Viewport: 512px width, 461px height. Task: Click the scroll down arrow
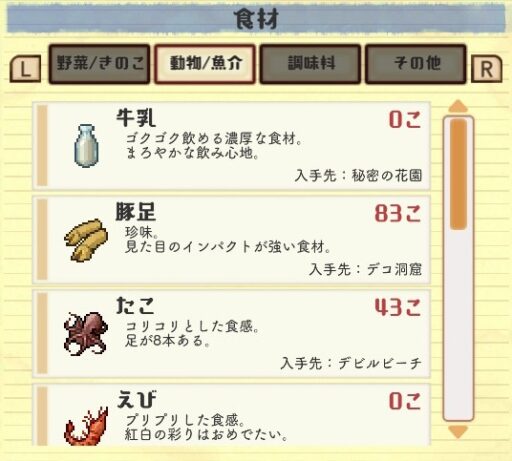point(458,432)
